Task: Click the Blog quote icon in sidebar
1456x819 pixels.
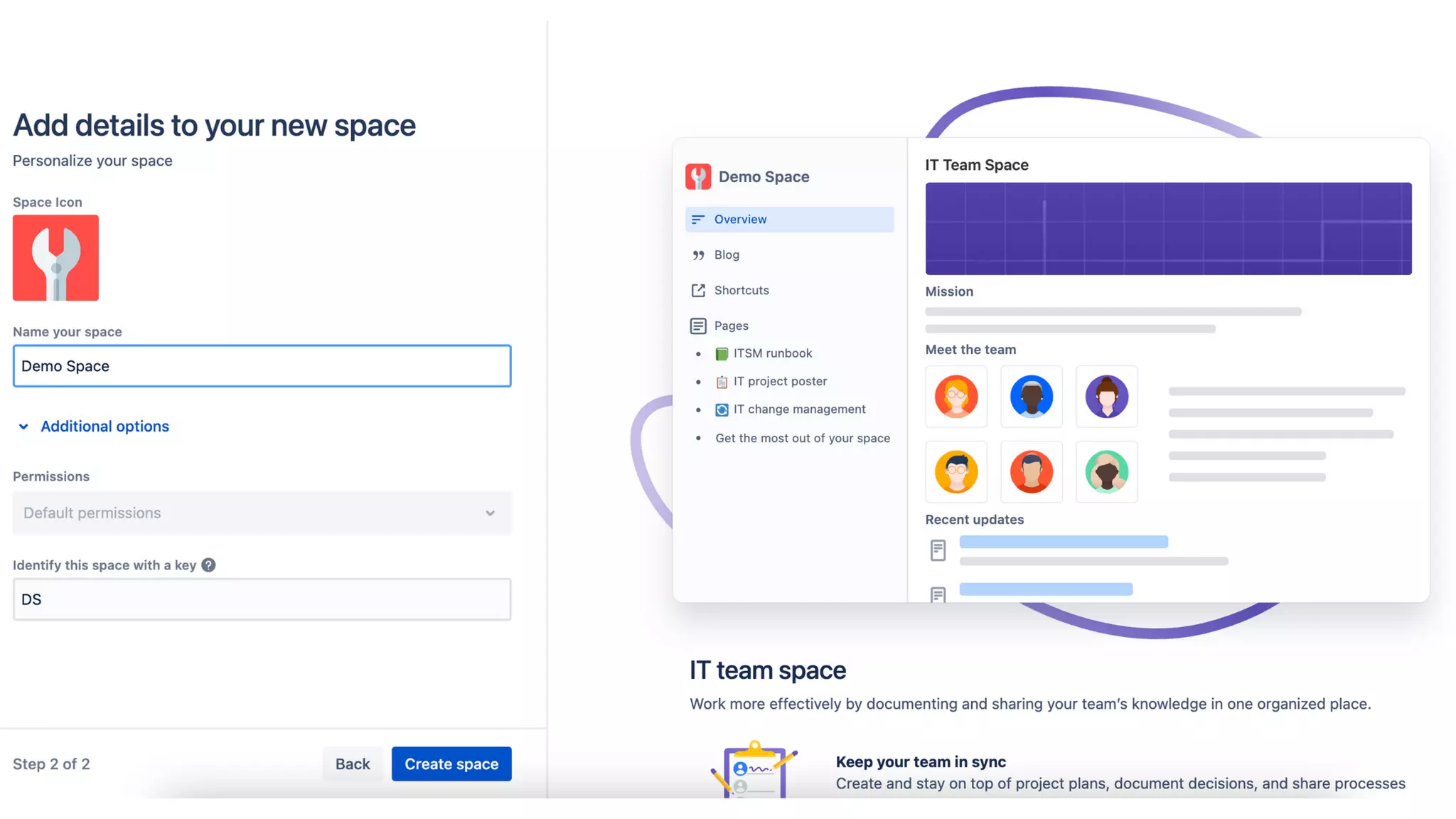Action: [698, 255]
